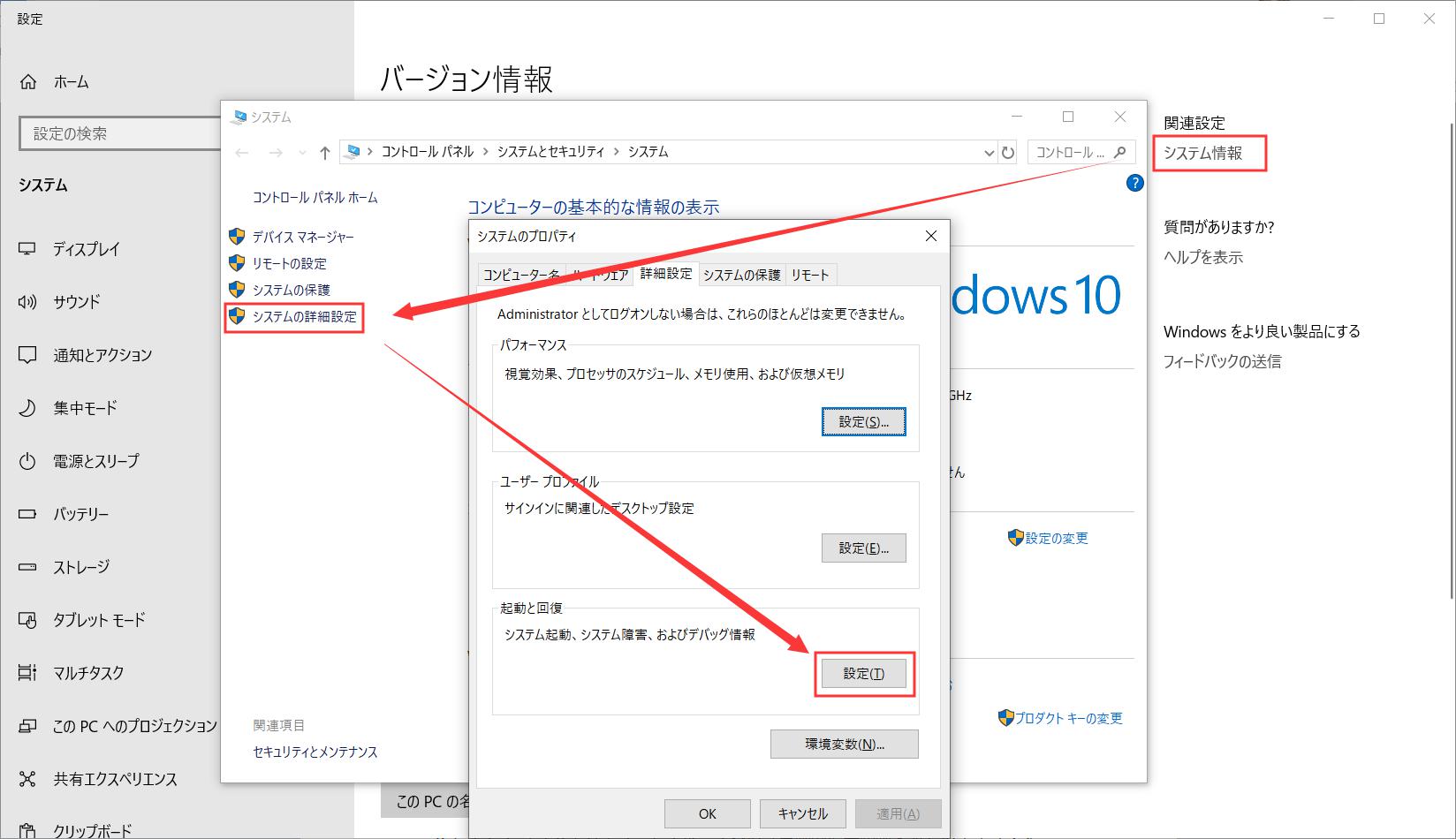Open the Storage drive icon
1456x839 pixels.
(x=27, y=567)
